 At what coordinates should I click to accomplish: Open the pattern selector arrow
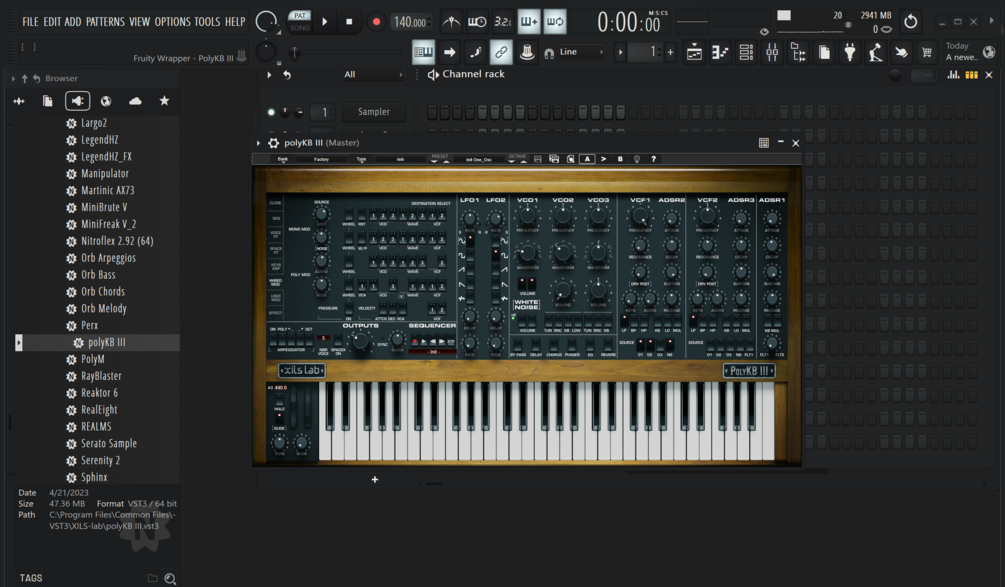pyautogui.click(x=620, y=52)
